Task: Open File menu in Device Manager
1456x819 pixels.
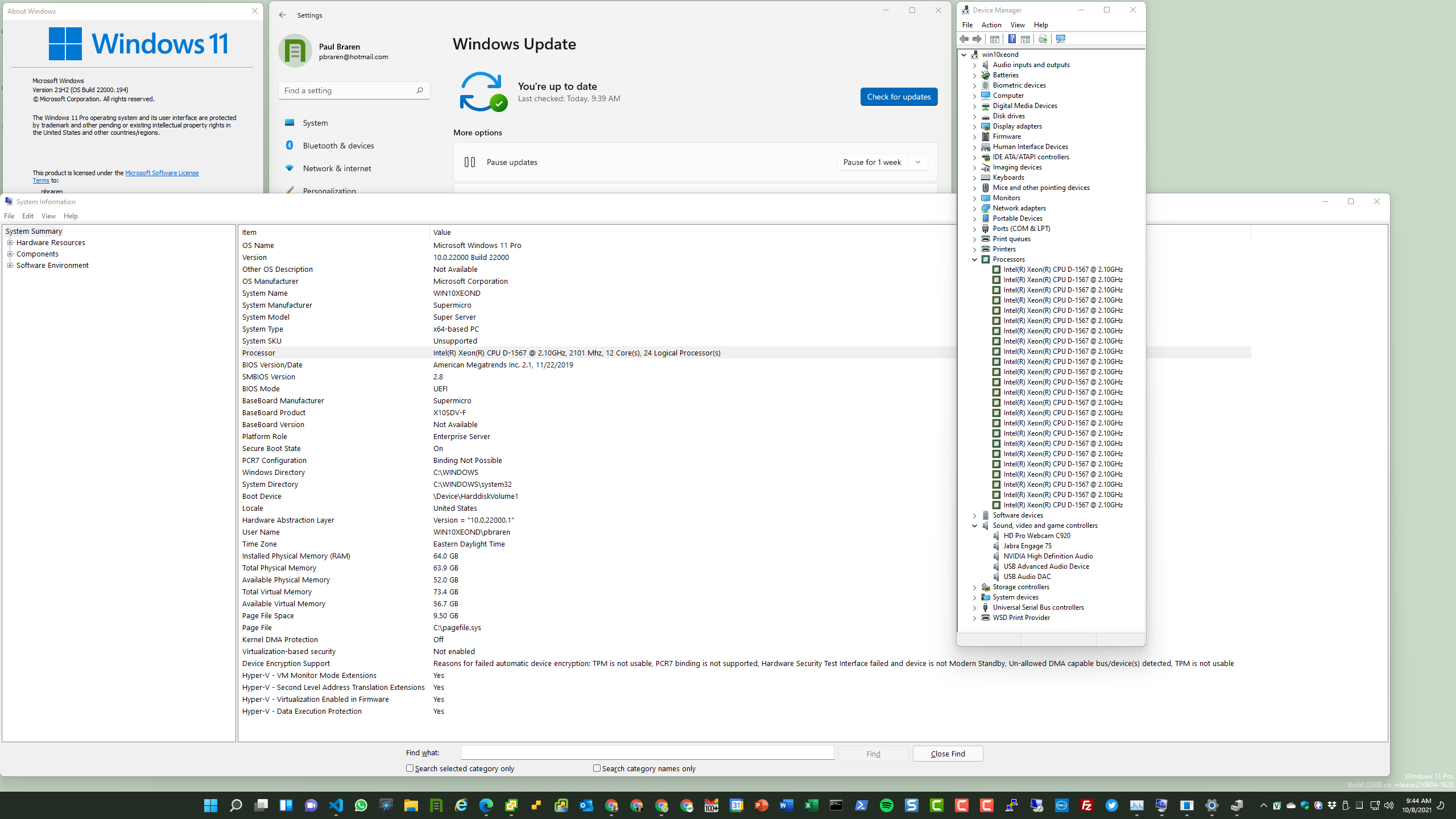Action: [x=967, y=25]
